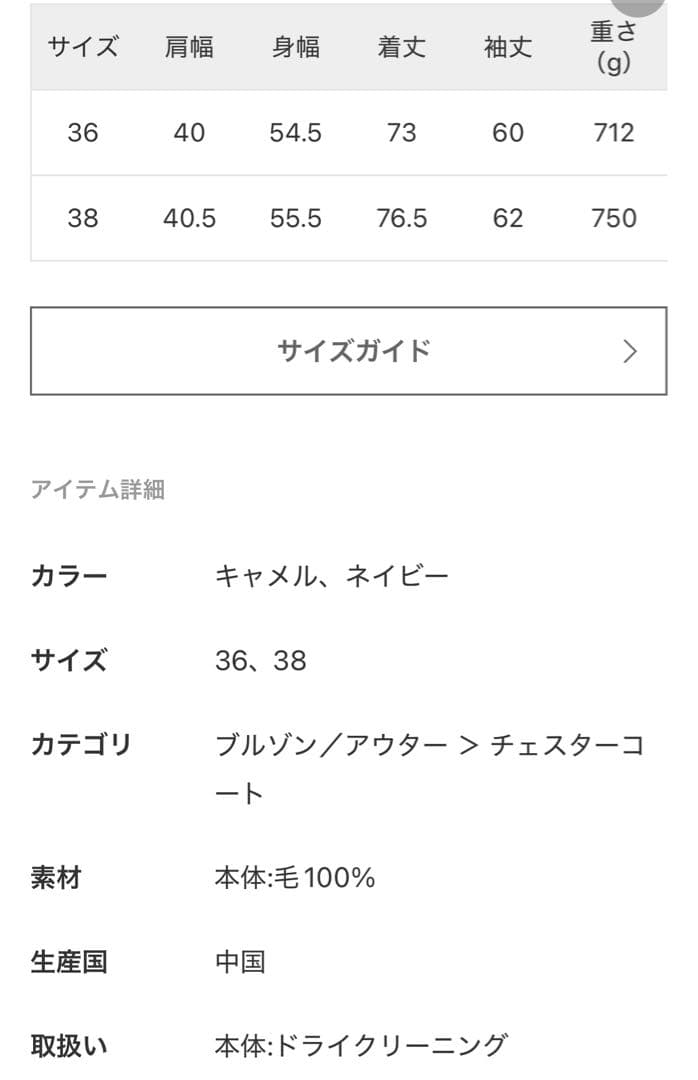This screenshot has height=1080, width=698.
Task: Click the 袖丈 column header
Action: [x=508, y=45]
